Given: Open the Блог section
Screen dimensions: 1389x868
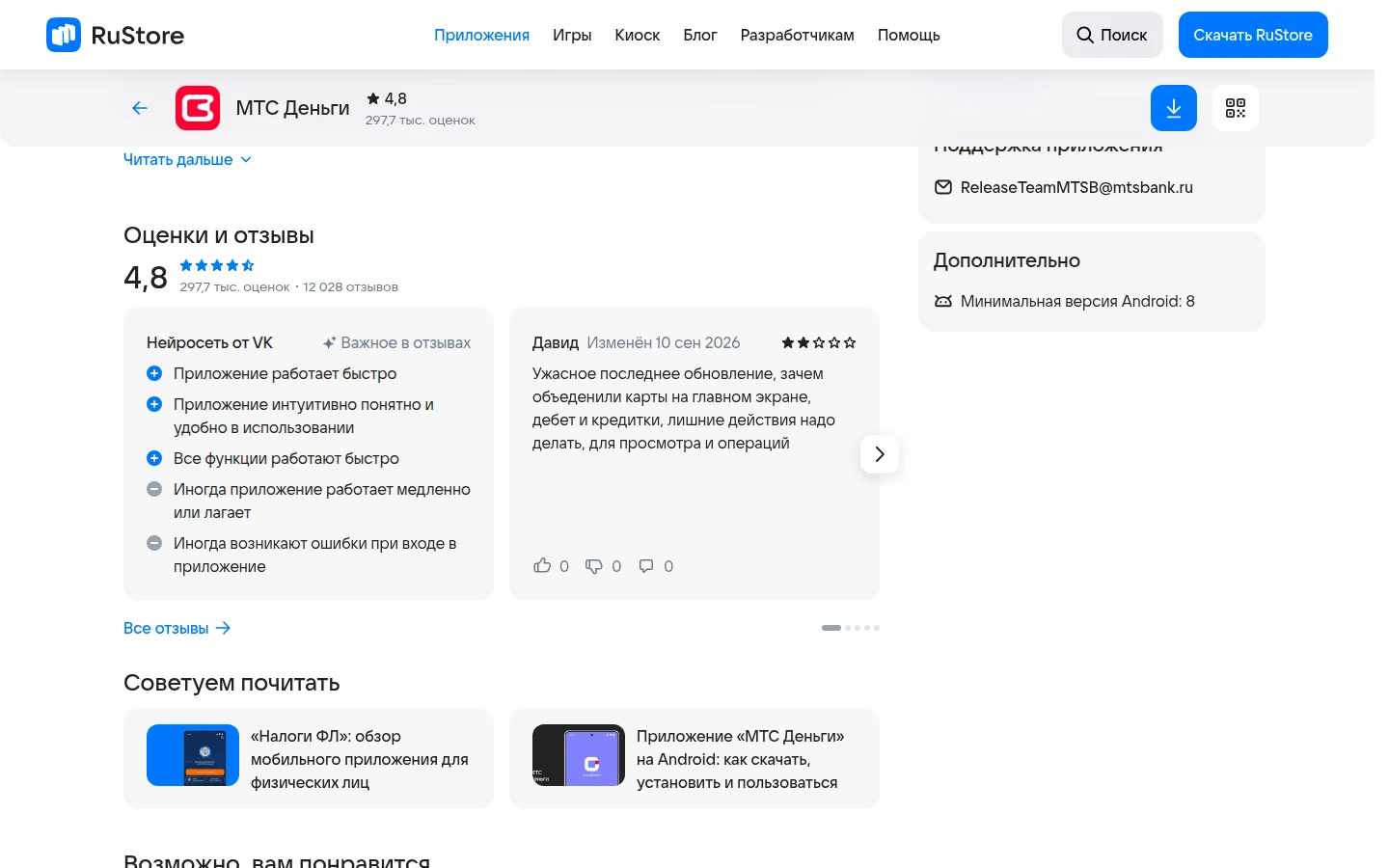Looking at the screenshot, I should click(700, 35).
